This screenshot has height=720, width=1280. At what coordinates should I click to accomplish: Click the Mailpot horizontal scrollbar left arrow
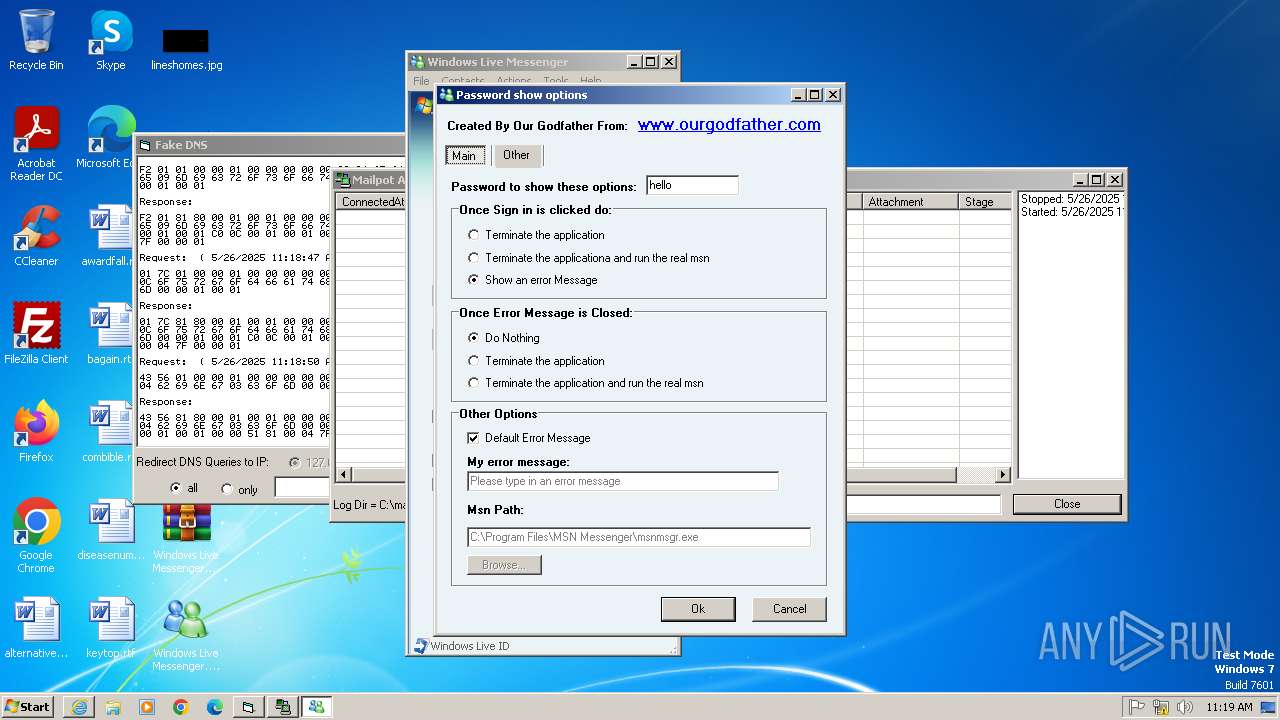344,475
